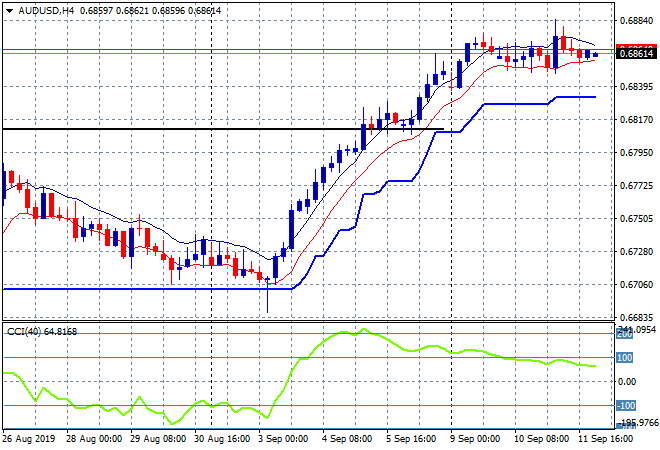The image size is (660, 450).
Task: Click the 0.68170 price axis label
Action: pos(636,120)
